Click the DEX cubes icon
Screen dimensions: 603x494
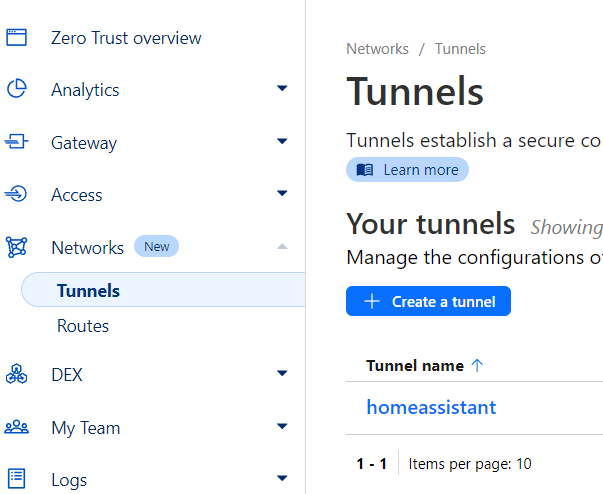pyautogui.click(x=16, y=375)
